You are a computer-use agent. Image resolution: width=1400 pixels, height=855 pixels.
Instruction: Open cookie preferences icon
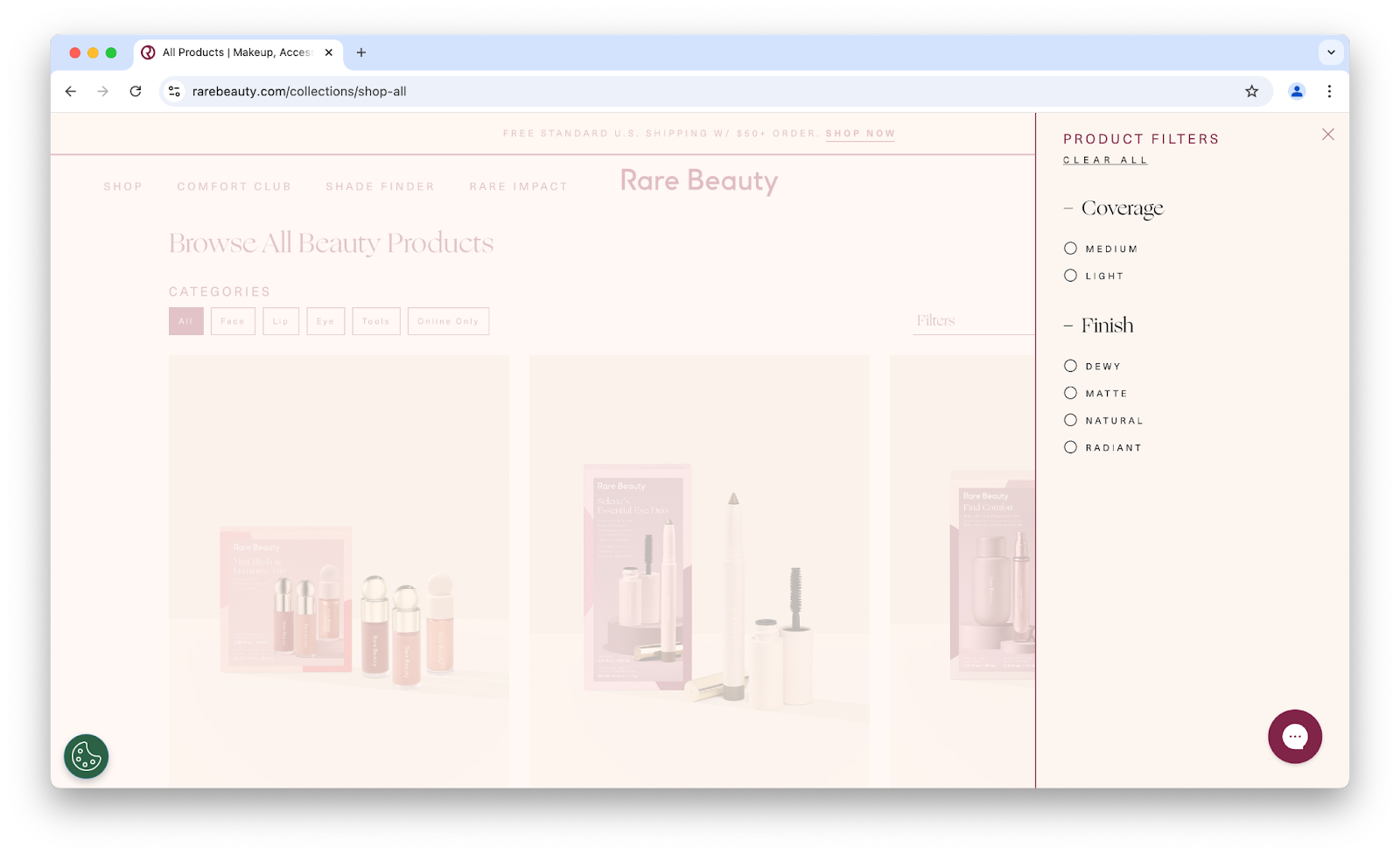[86, 756]
